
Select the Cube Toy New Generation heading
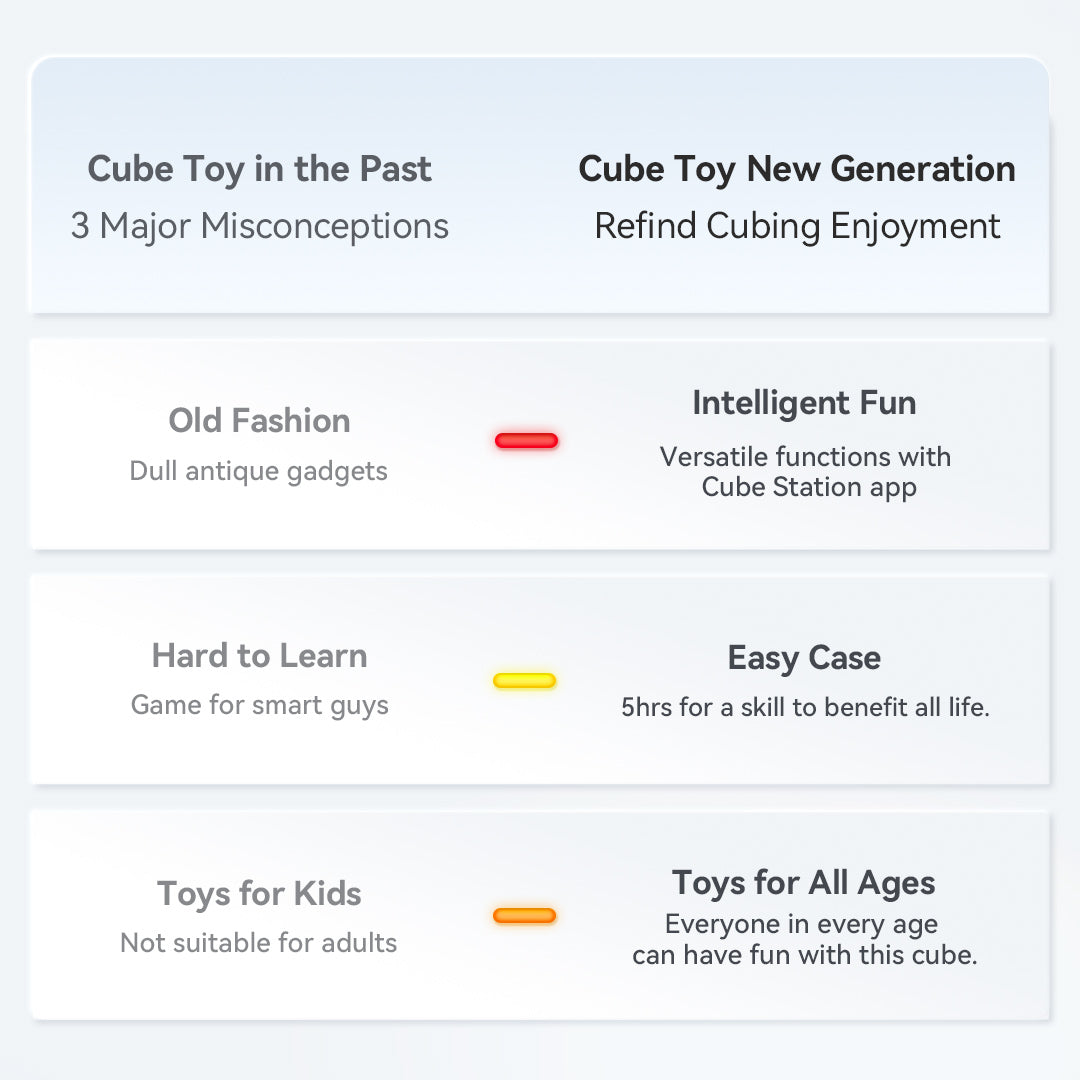797,169
